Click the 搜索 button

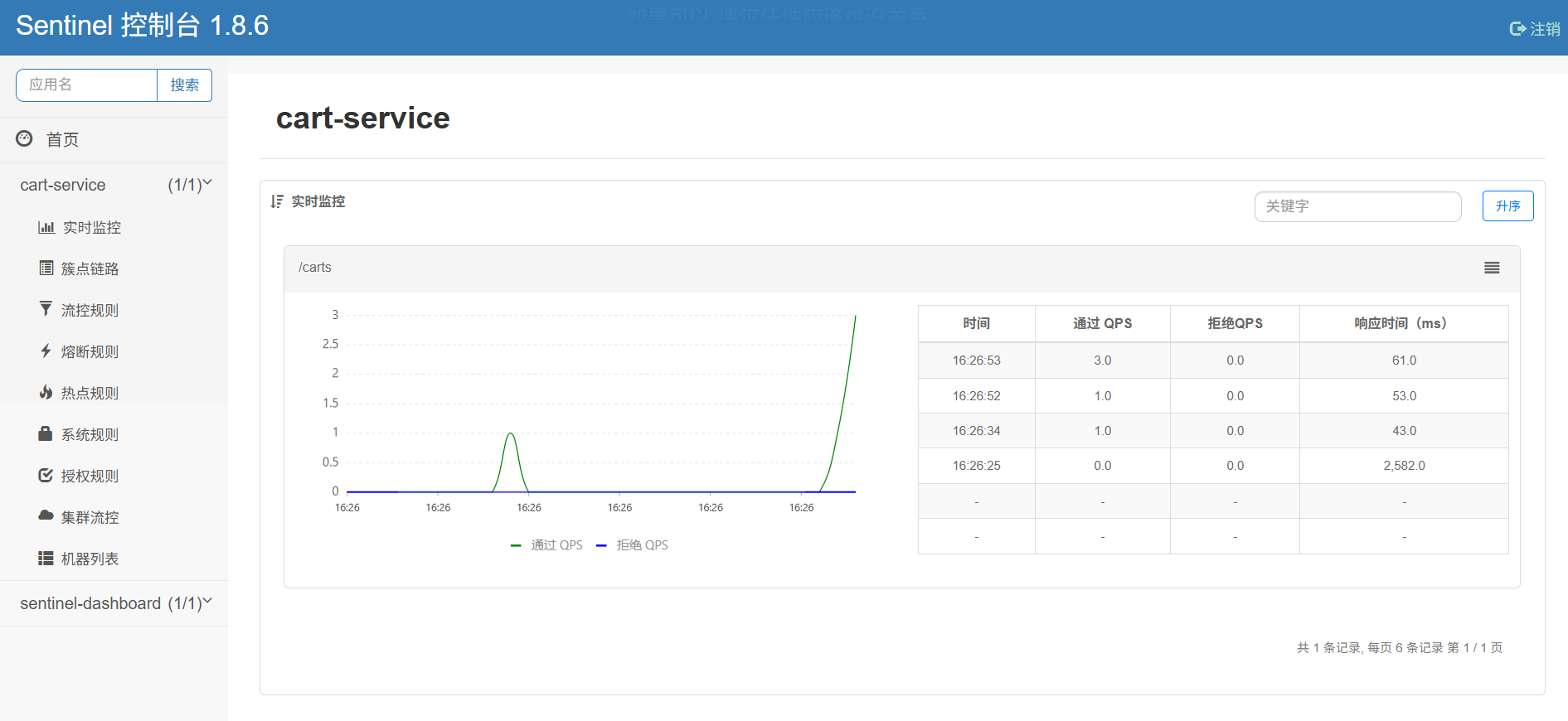[x=184, y=85]
